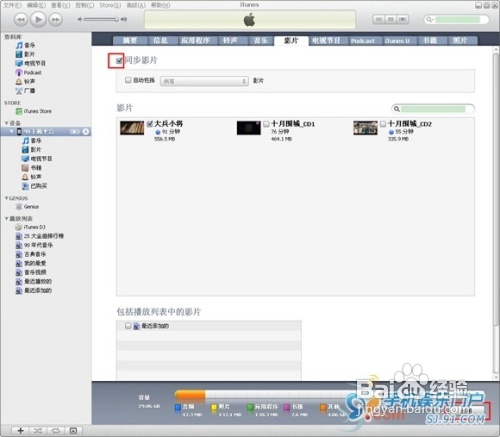Switch to list view in toolbar
Image resolution: width=500 pixels, height=437 pixels.
pyautogui.click(x=378, y=19)
